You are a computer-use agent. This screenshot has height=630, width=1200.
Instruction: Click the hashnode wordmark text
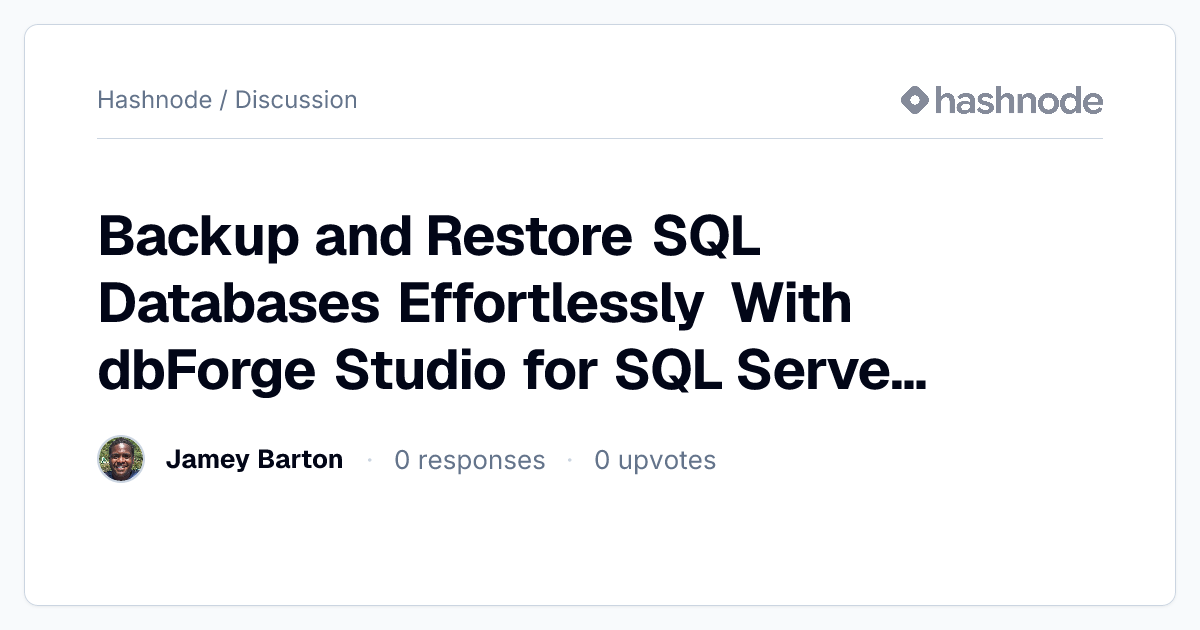click(1019, 100)
